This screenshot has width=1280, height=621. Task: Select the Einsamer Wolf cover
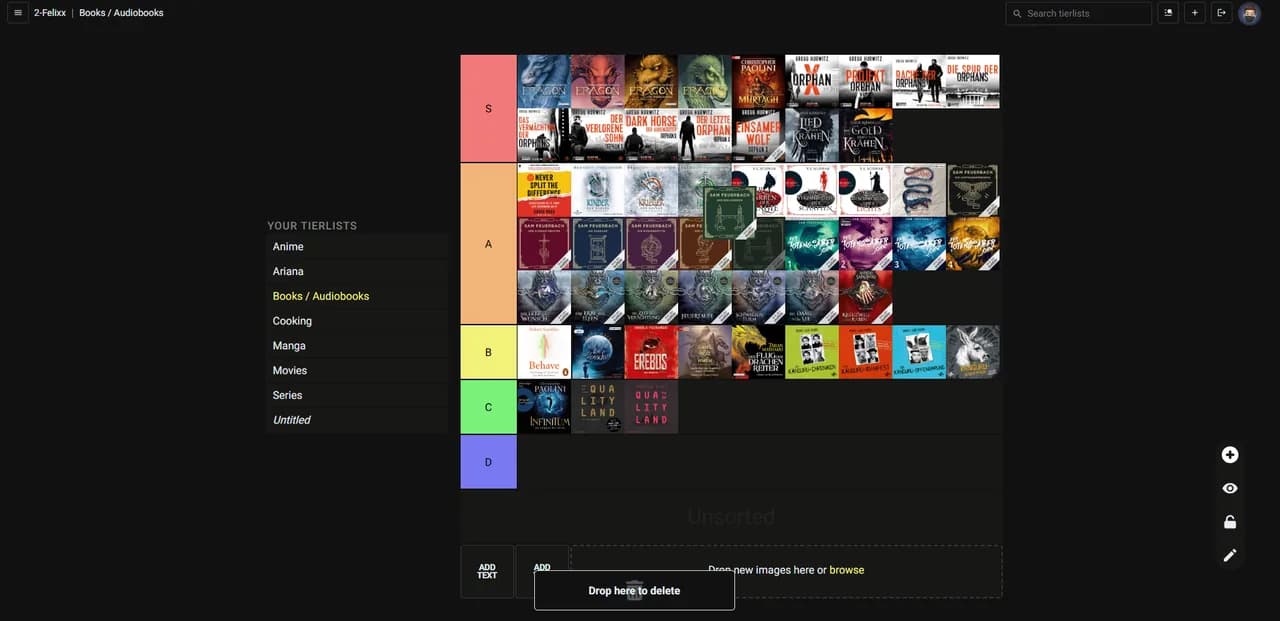pyautogui.click(x=758, y=135)
